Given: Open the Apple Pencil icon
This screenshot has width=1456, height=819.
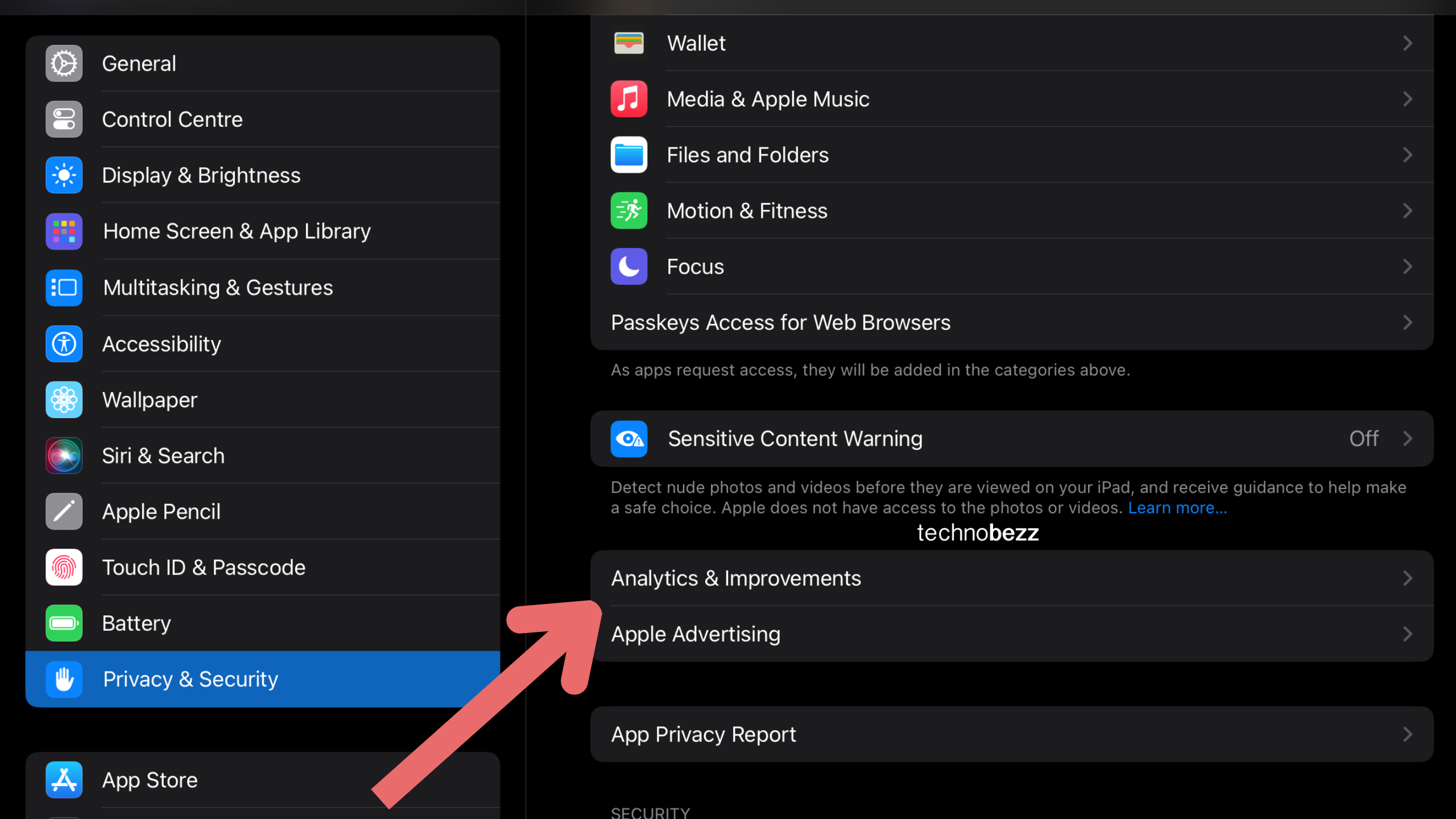Looking at the screenshot, I should point(64,511).
